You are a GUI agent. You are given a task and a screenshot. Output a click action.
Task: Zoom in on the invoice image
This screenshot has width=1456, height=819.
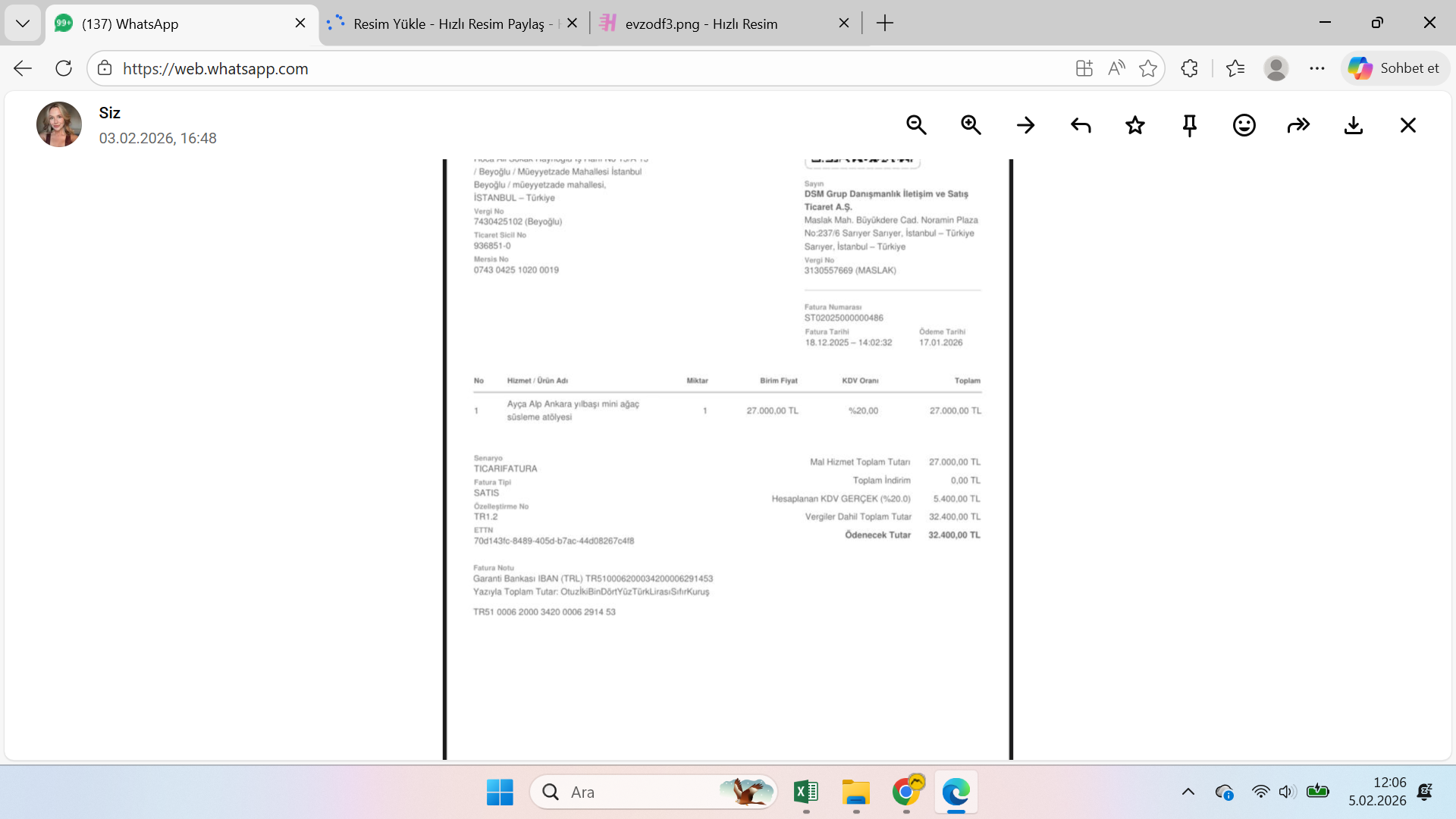(x=971, y=125)
